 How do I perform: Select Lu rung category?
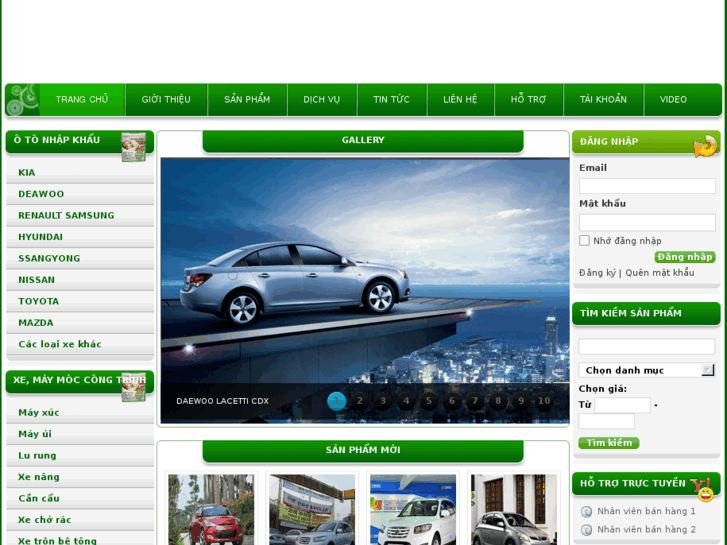[37, 455]
